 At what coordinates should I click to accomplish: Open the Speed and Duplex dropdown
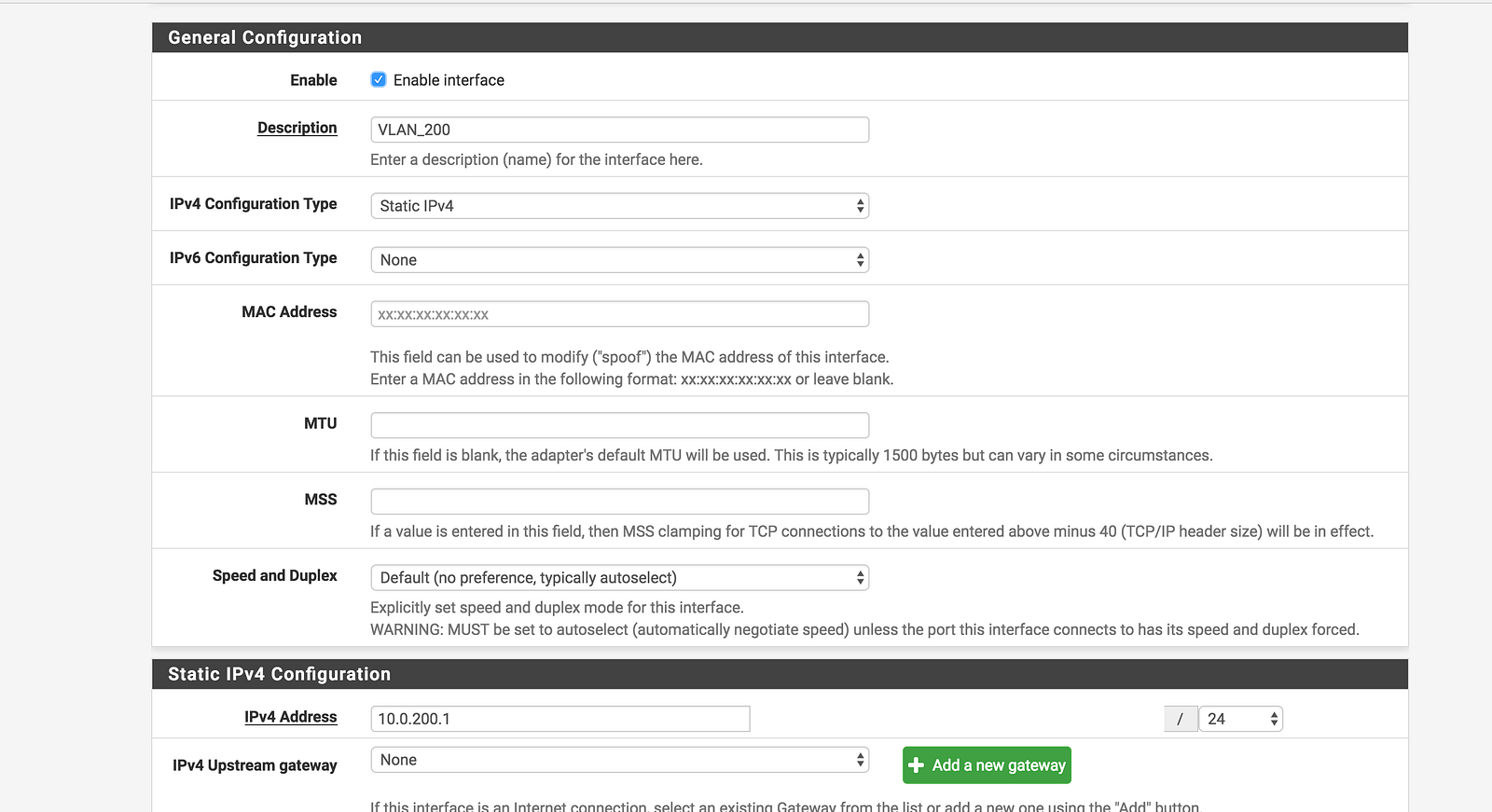pos(619,578)
